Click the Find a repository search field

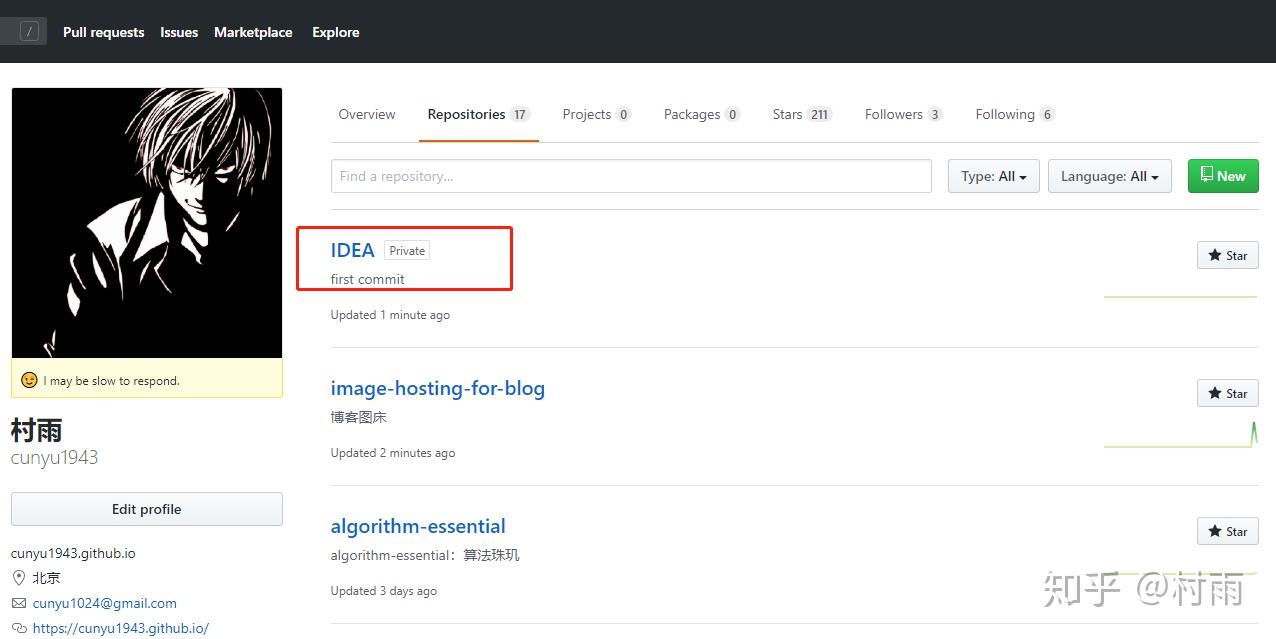pos(631,176)
